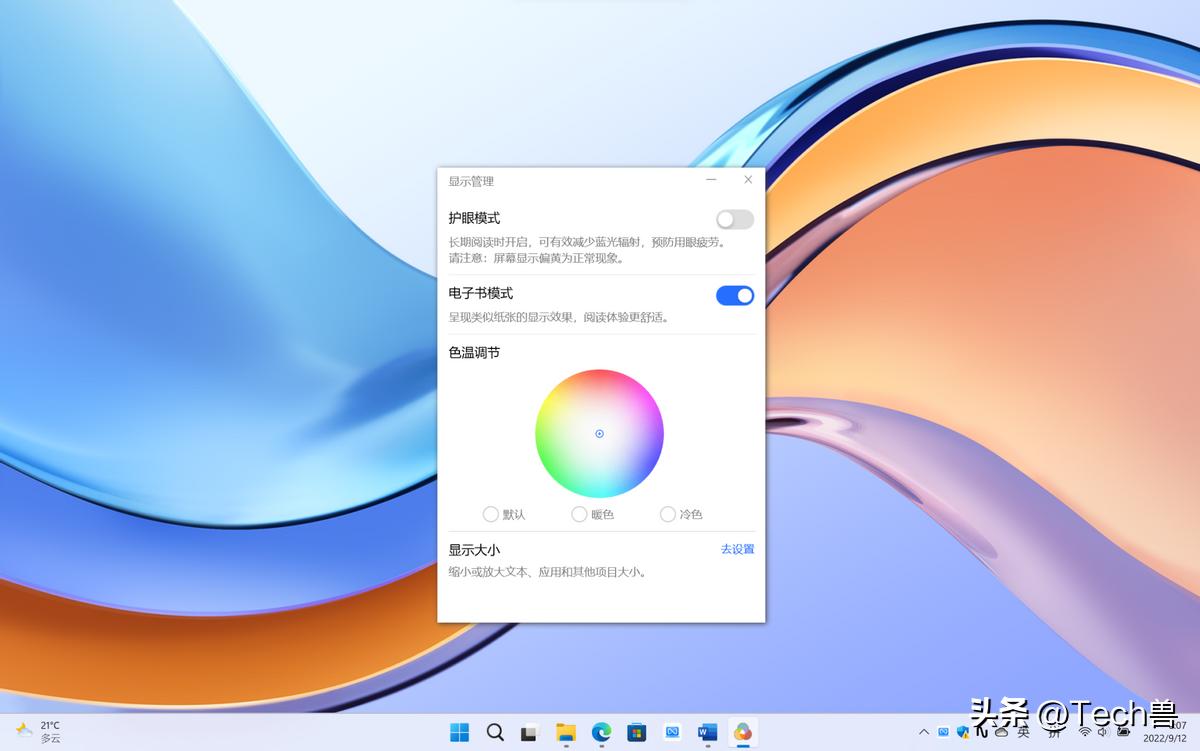Open the Start menu
This screenshot has width=1200, height=751.
[x=460, y=733]
